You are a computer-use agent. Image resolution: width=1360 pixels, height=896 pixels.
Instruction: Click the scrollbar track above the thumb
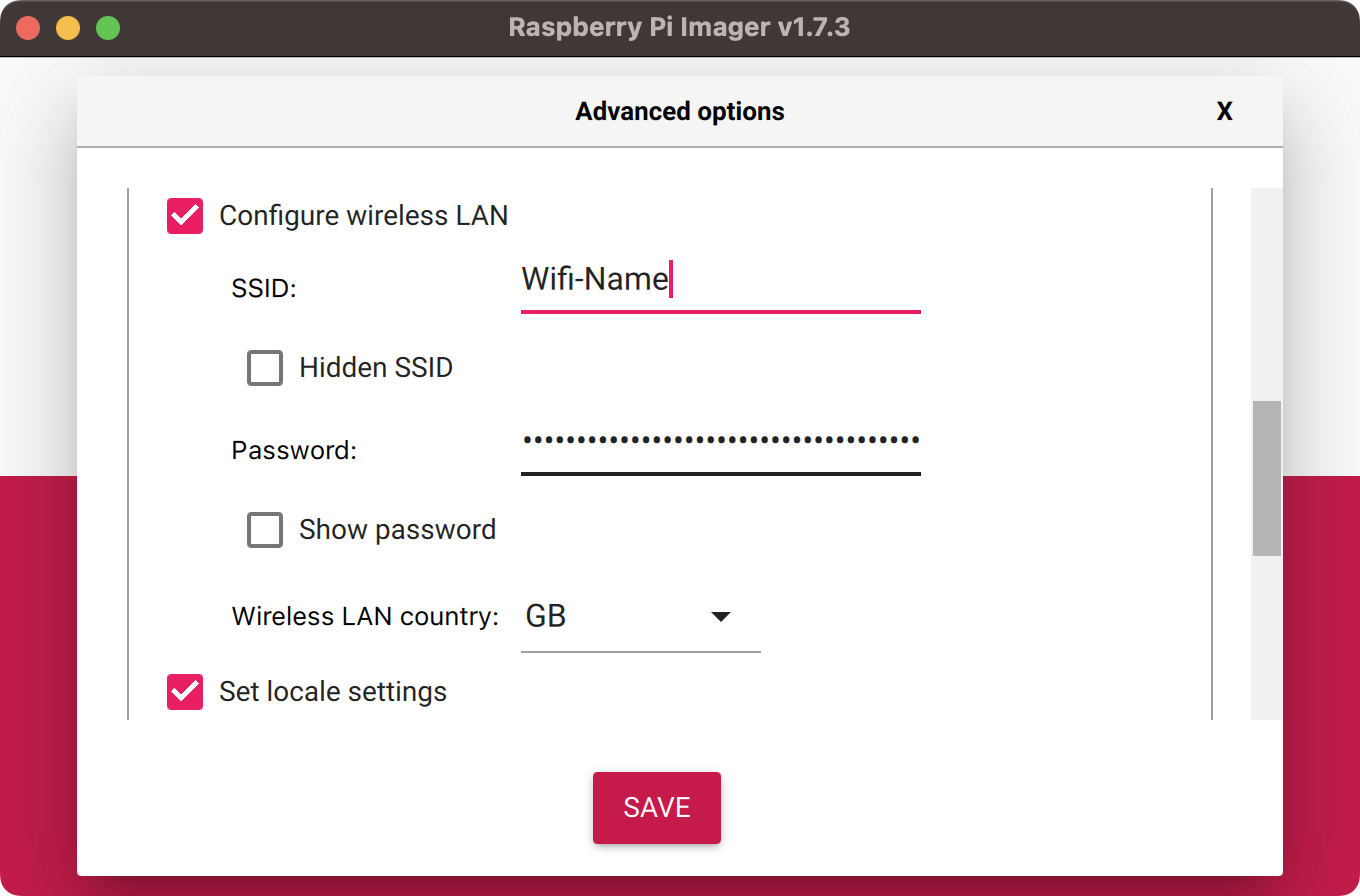(1267, 294)
